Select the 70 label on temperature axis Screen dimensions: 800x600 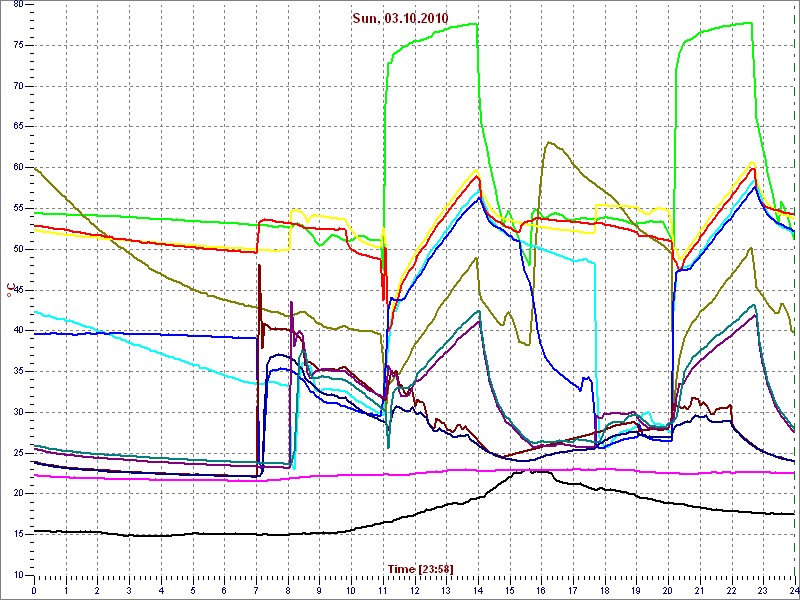tap(17, 86)
